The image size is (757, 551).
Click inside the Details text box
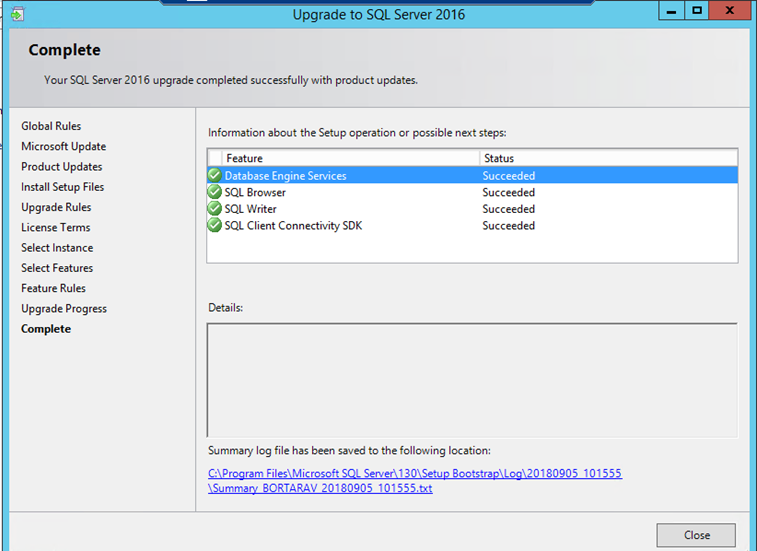click(x=471, y=379)
